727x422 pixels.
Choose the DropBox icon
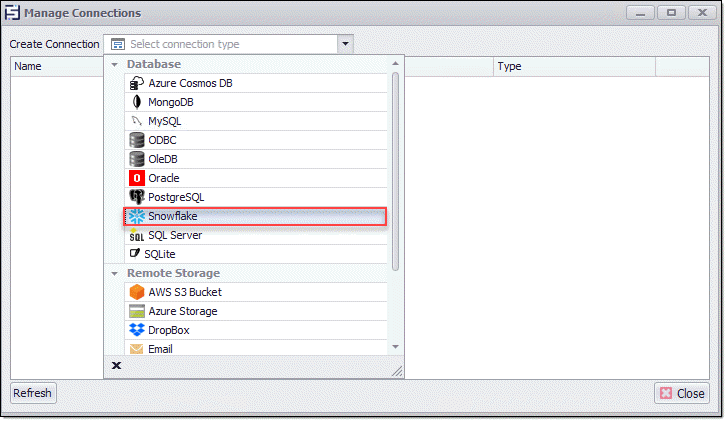click(137, 330)
